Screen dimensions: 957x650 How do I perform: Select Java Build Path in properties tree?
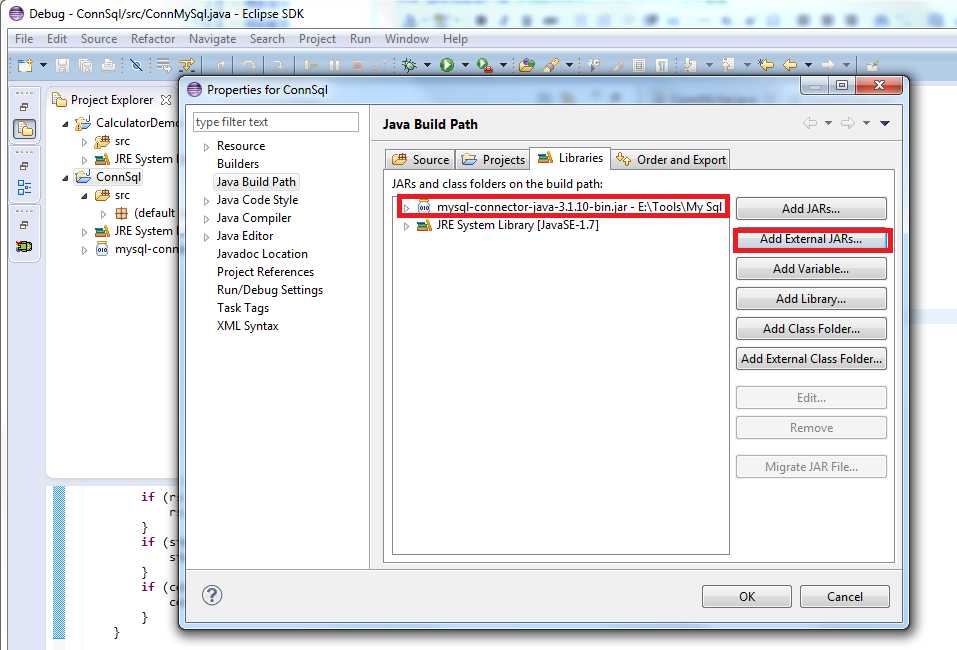(x=256, y=182)
